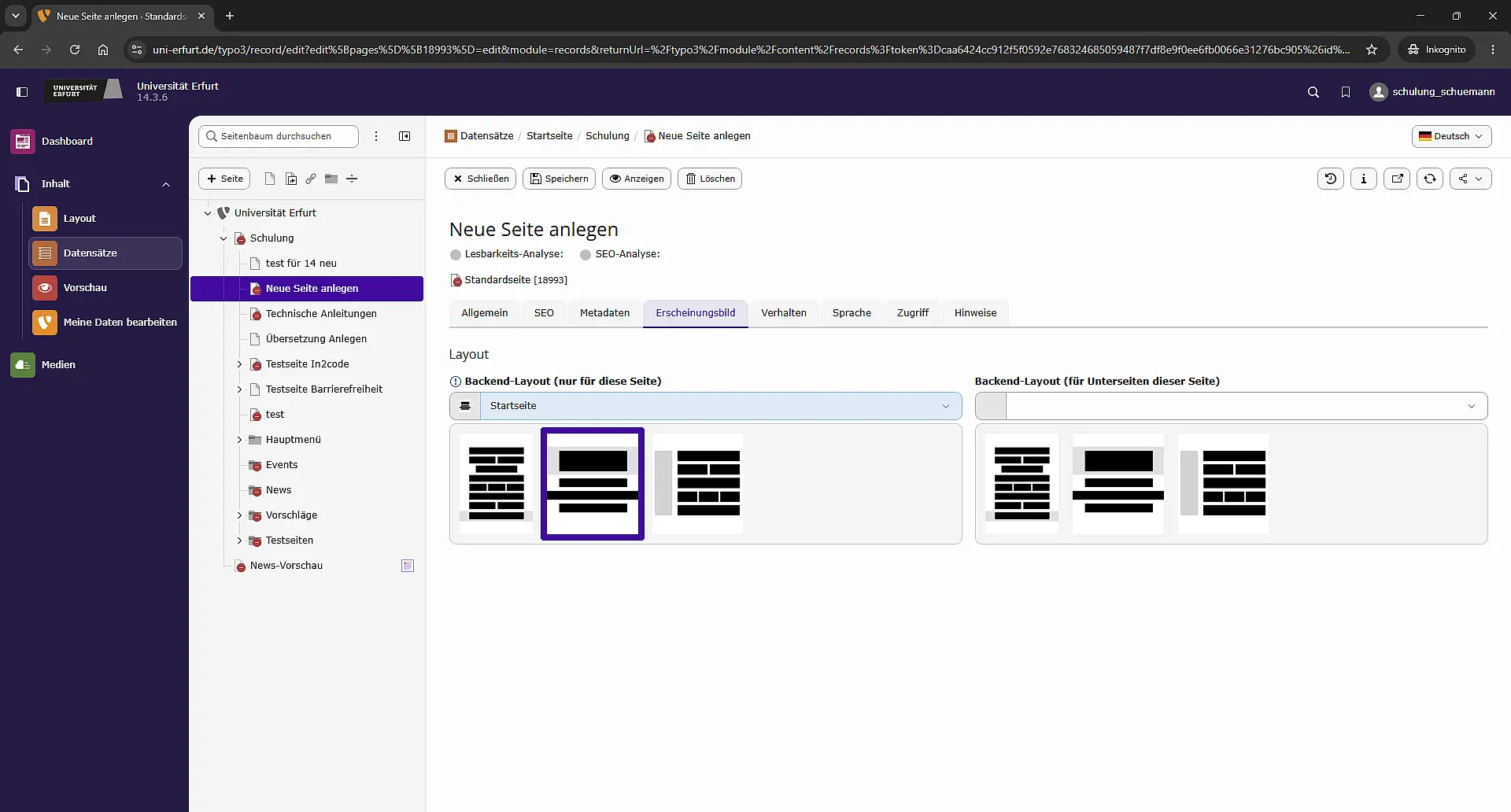Open the Layout module icon
The width and height of the screenshot is (1511, 812).
point(45,219)
